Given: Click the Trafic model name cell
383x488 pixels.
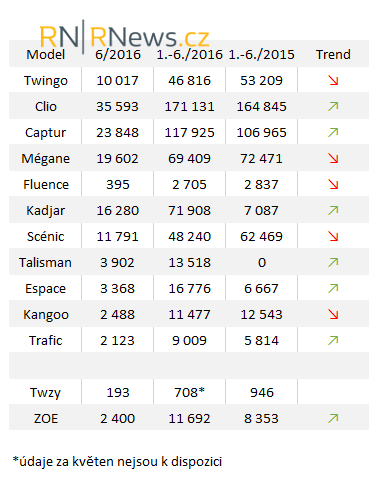Looking at the screenshot, I should [x=46, y=340].
